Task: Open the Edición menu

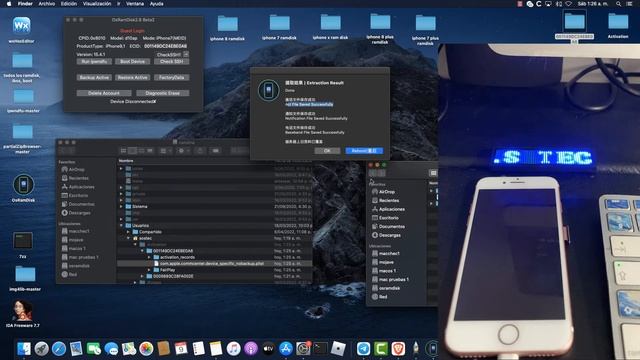Action: [x=69, y=4]
